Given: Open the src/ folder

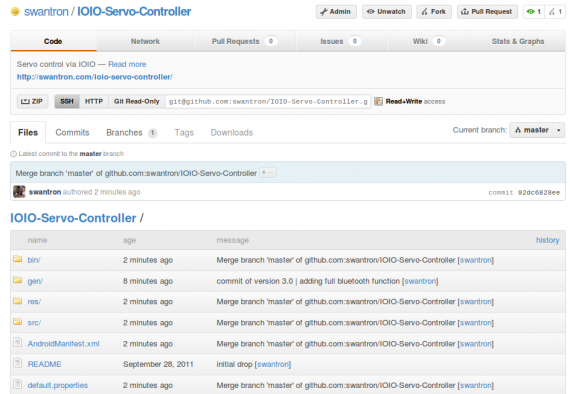Looking at the screenshot, I should coord(34,323).
